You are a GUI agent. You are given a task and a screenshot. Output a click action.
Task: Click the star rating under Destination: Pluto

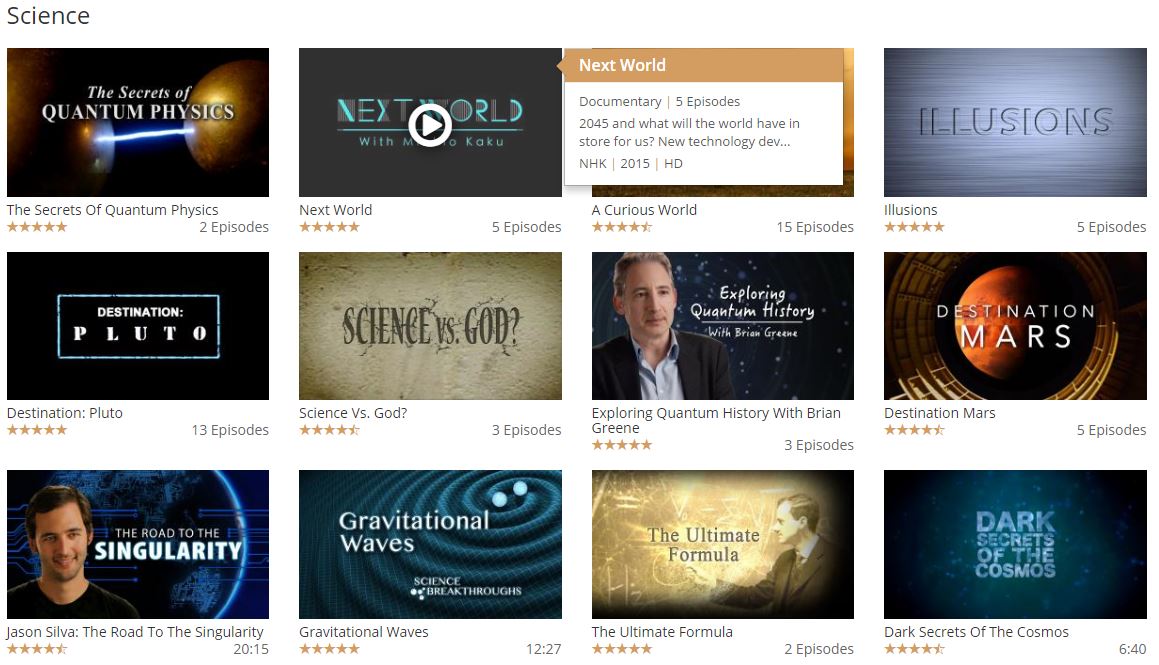[37, 430]
